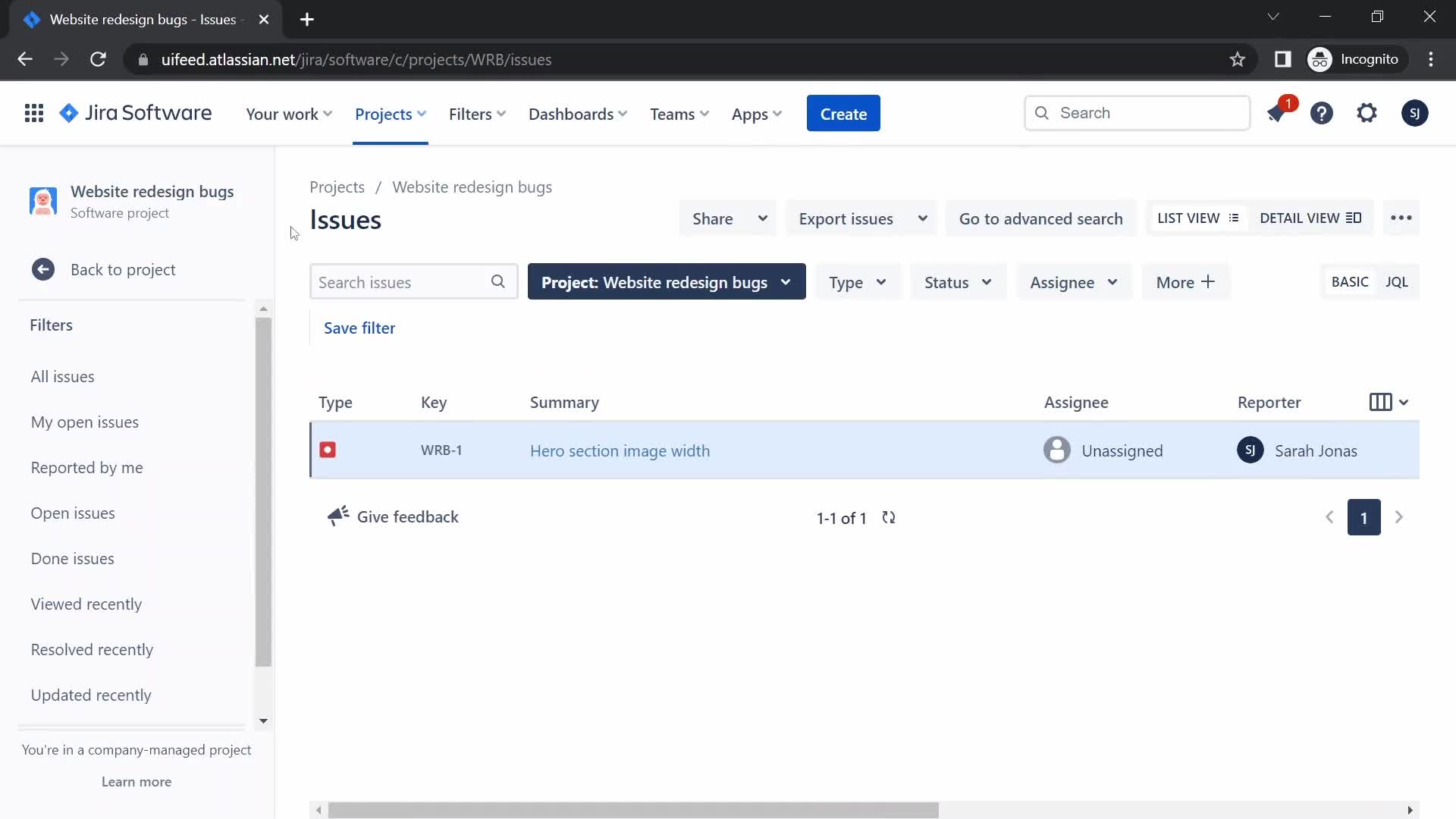
Task: Open the three-dots more actions menu
Action: tap(1401, 218)
